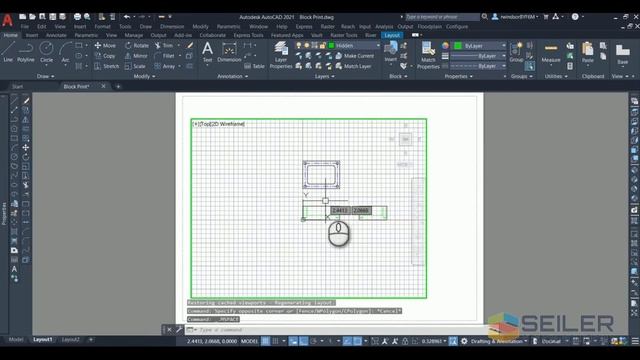Expand the Annotation panel

[x=233, y=76]
